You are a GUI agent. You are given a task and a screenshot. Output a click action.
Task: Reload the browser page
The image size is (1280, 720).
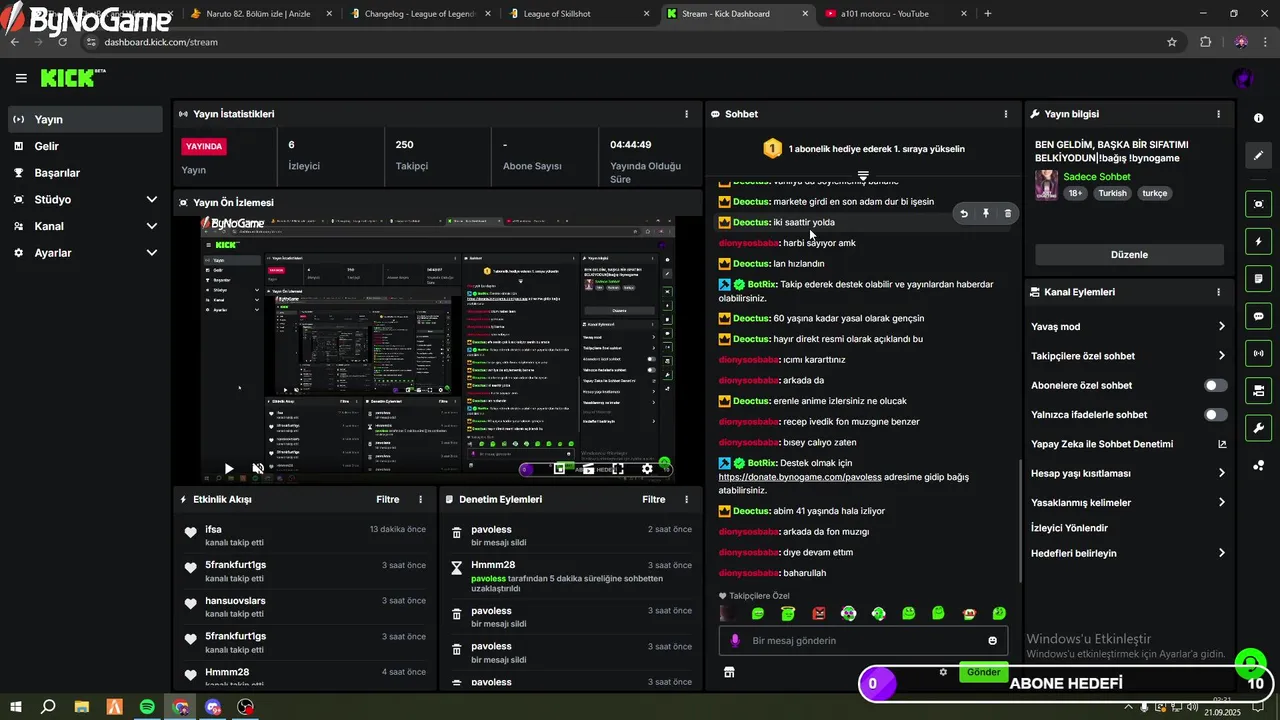62,42
